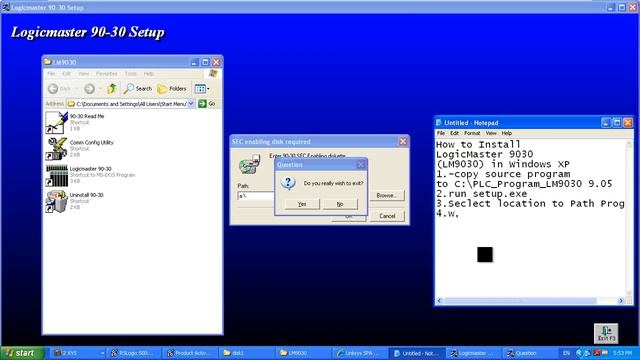640x360 pixels.
Task: Maximize the Notepad window
Action: coord(617,122)
